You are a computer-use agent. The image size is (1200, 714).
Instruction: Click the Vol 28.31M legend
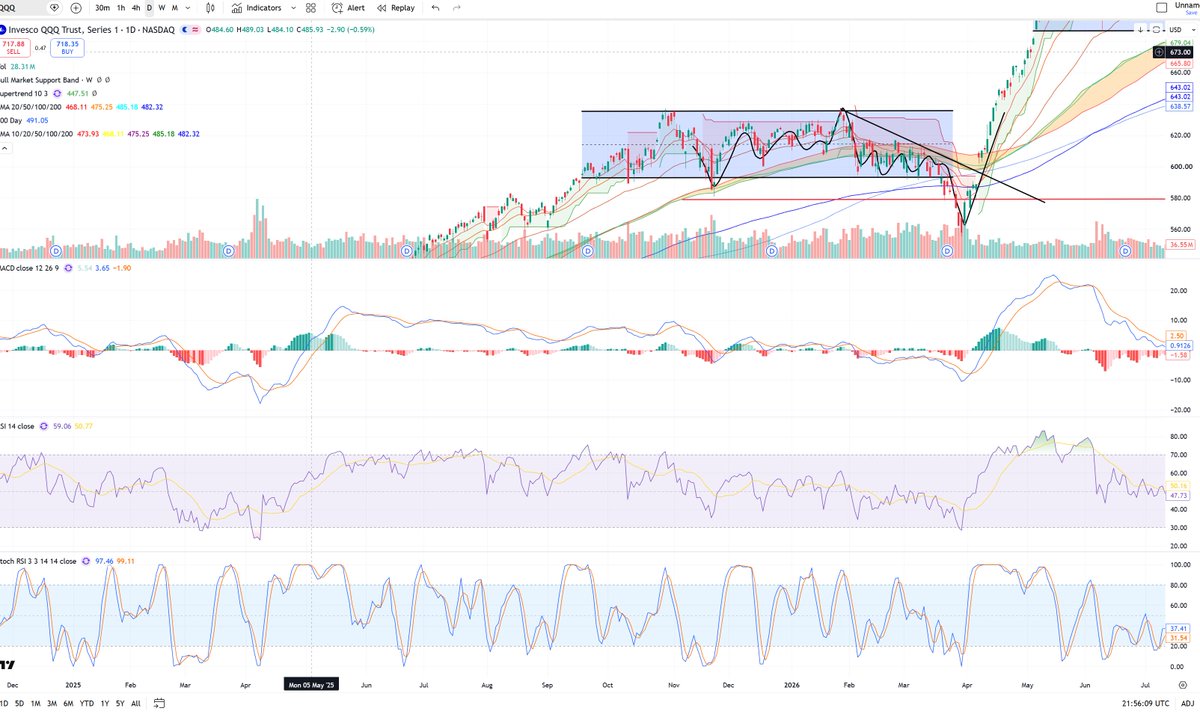[x=15, y=66]
